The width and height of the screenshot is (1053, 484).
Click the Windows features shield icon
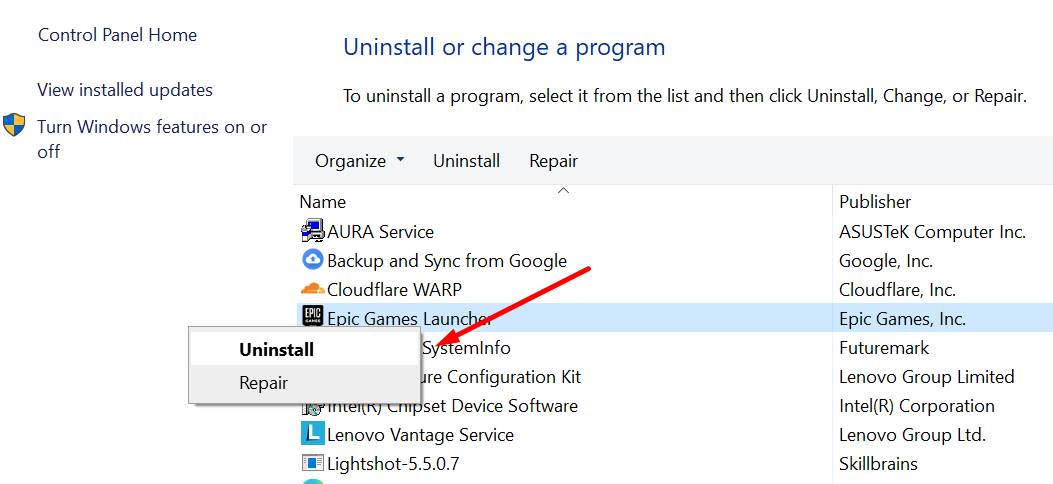click(14, 126)
